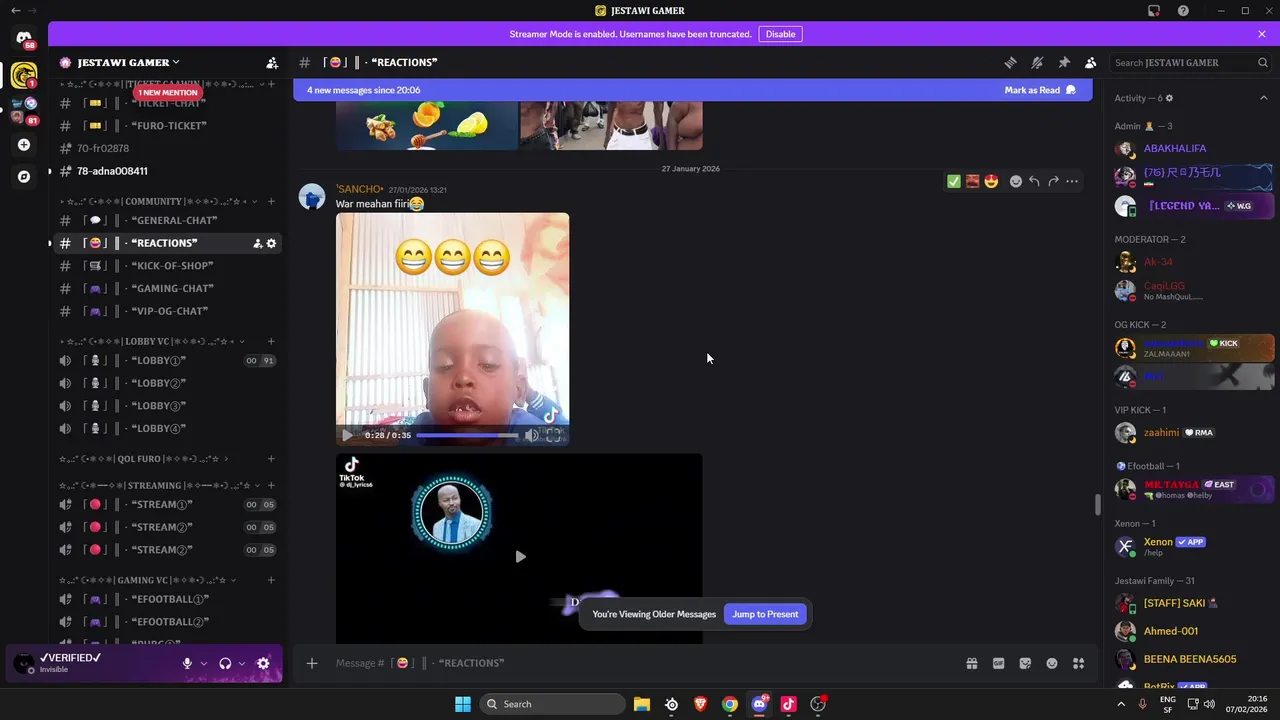Open the GIF picker
This screenshot has height=720, width=1280.
click(998, 663)
